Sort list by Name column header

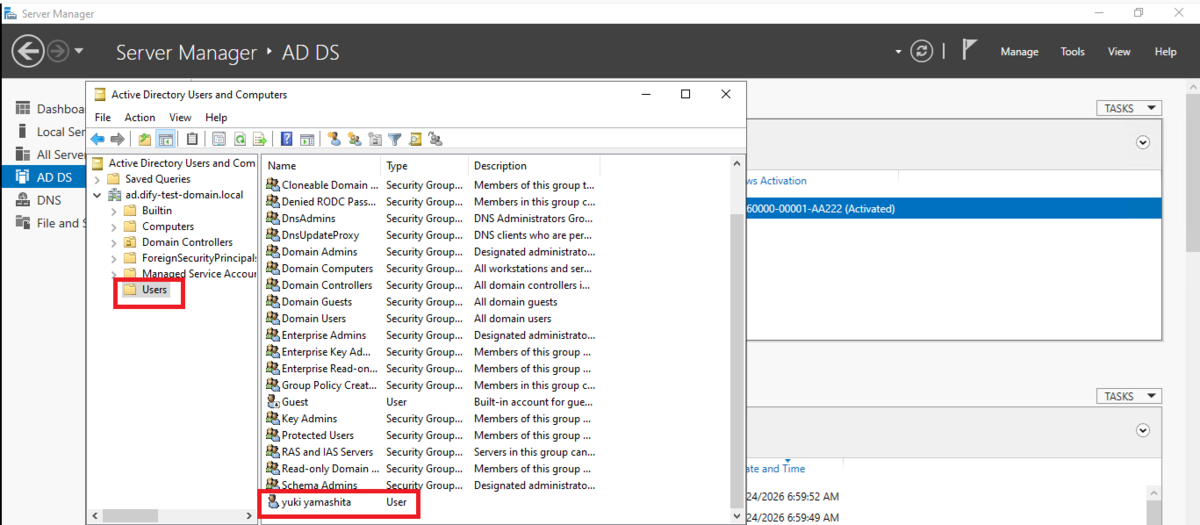[x=322, y=166]
